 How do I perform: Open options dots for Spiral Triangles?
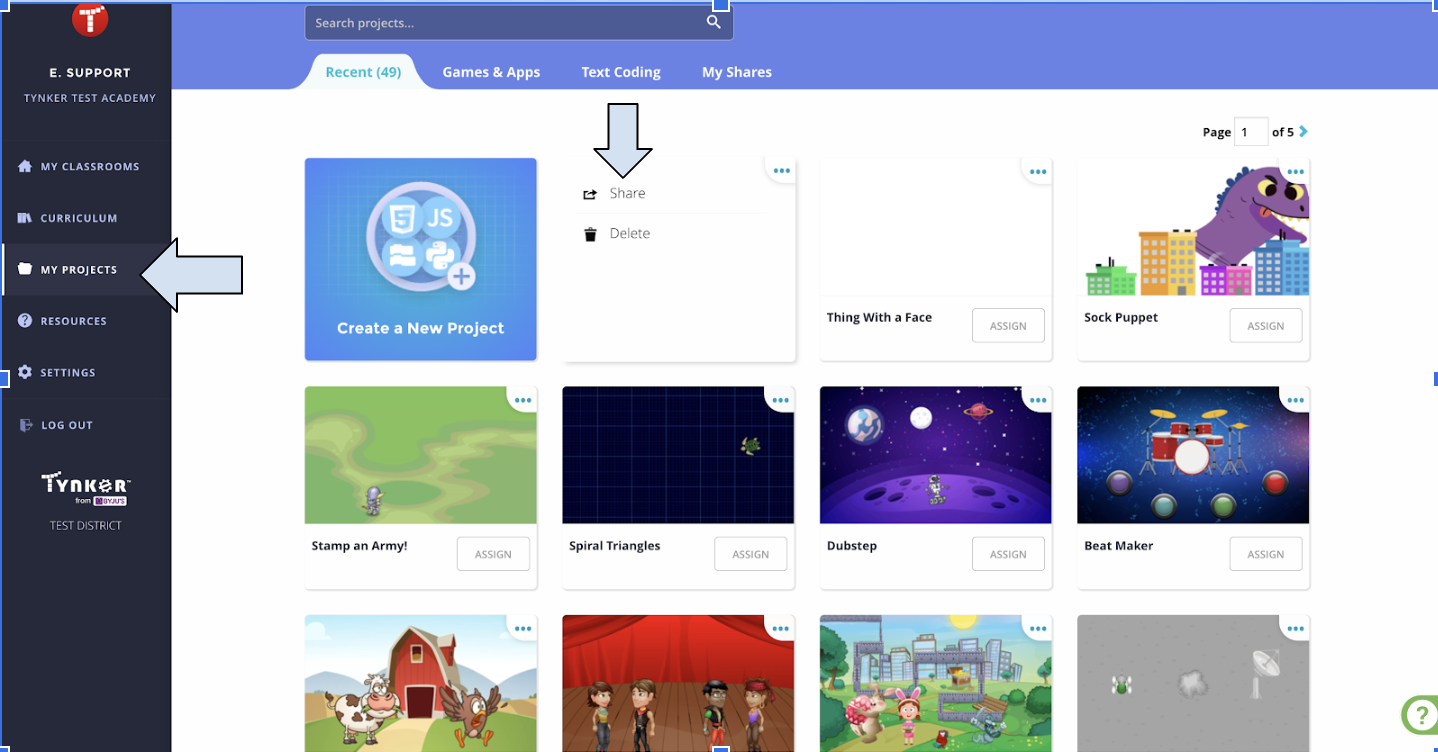coord(781,400)
